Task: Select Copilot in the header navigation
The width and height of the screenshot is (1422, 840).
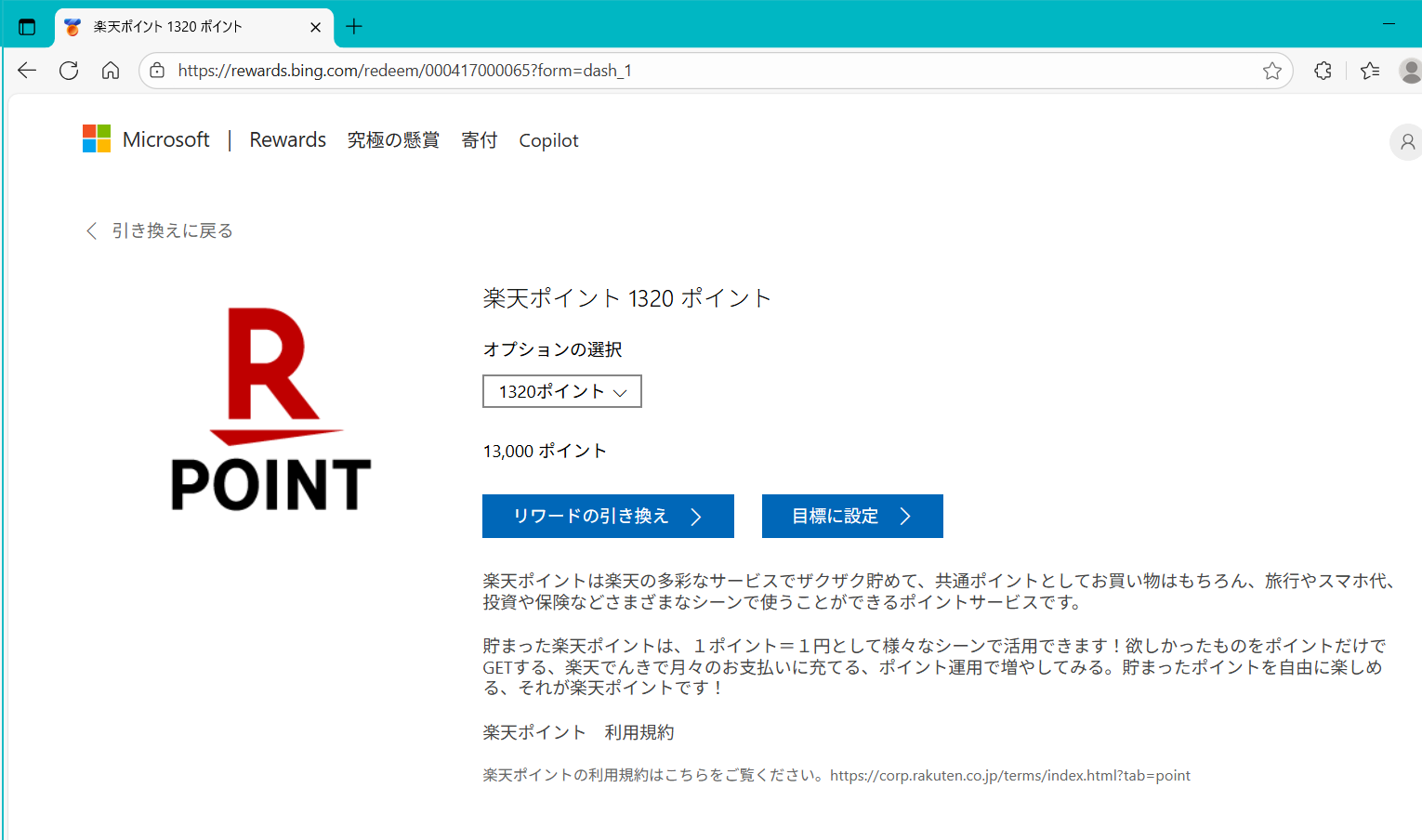Action: pos(548,140)
